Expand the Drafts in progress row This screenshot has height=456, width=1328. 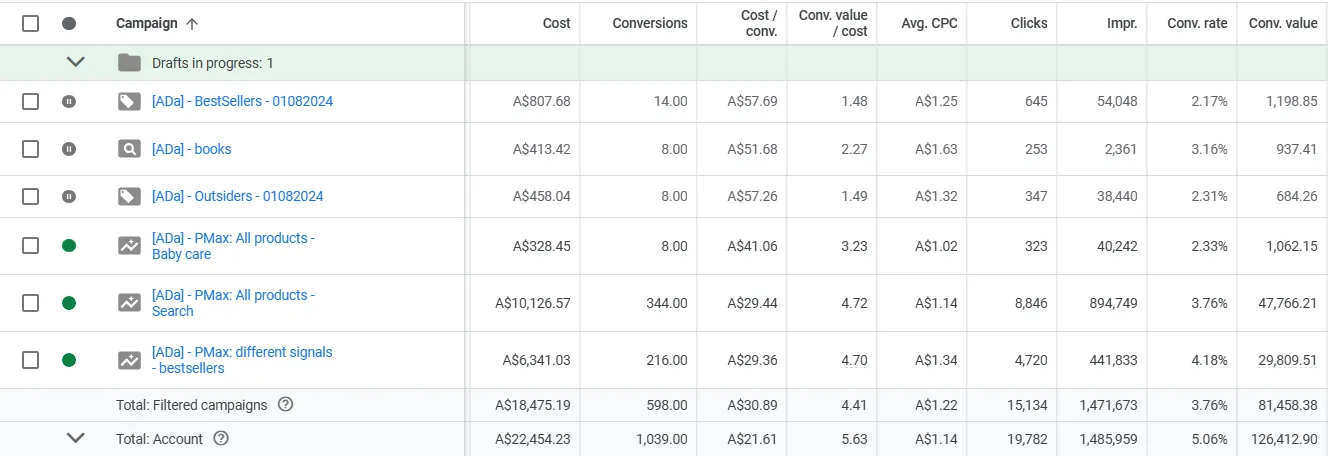pos(75,62)
